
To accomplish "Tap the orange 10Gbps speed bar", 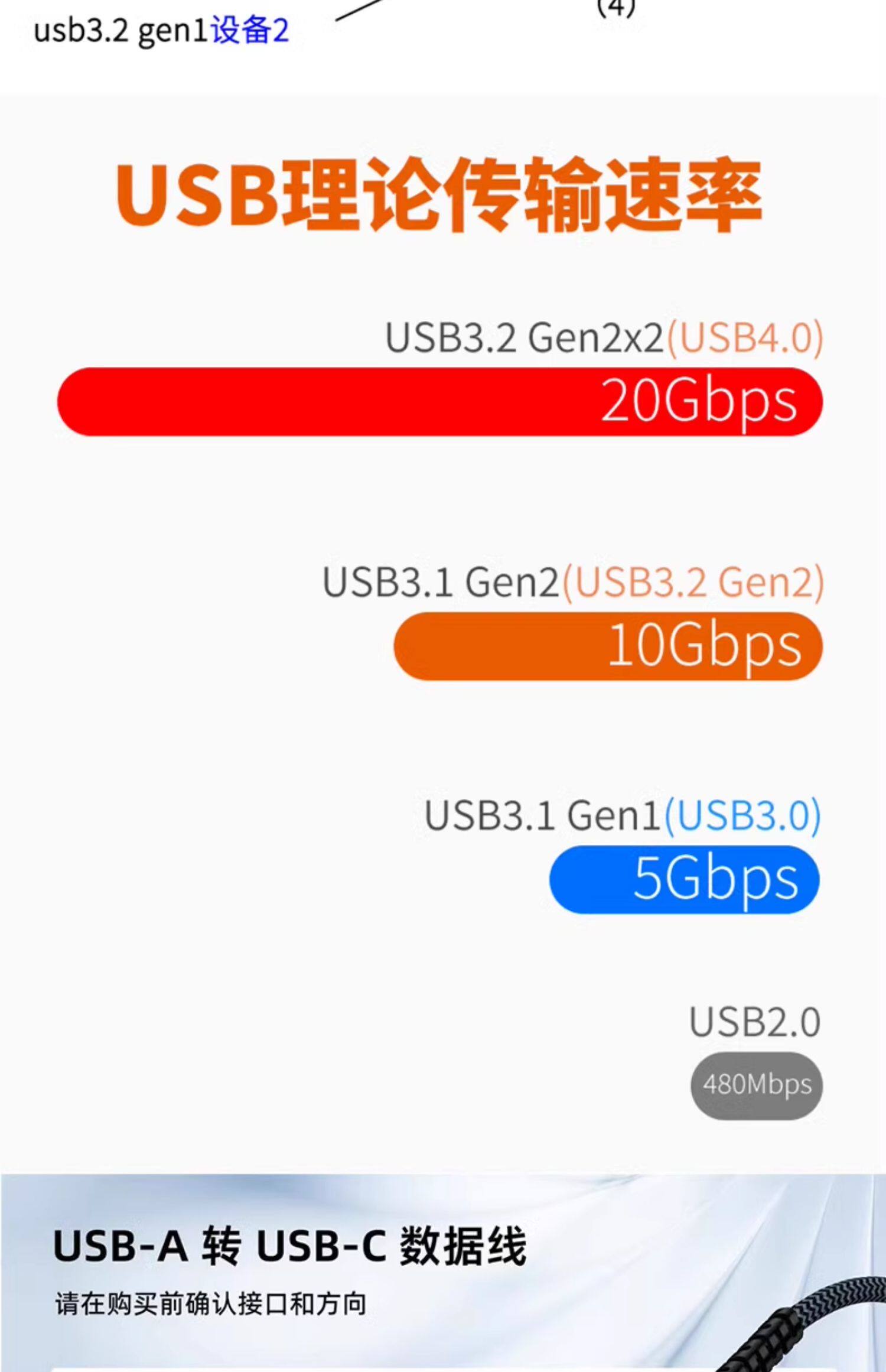I will (607, 646).
